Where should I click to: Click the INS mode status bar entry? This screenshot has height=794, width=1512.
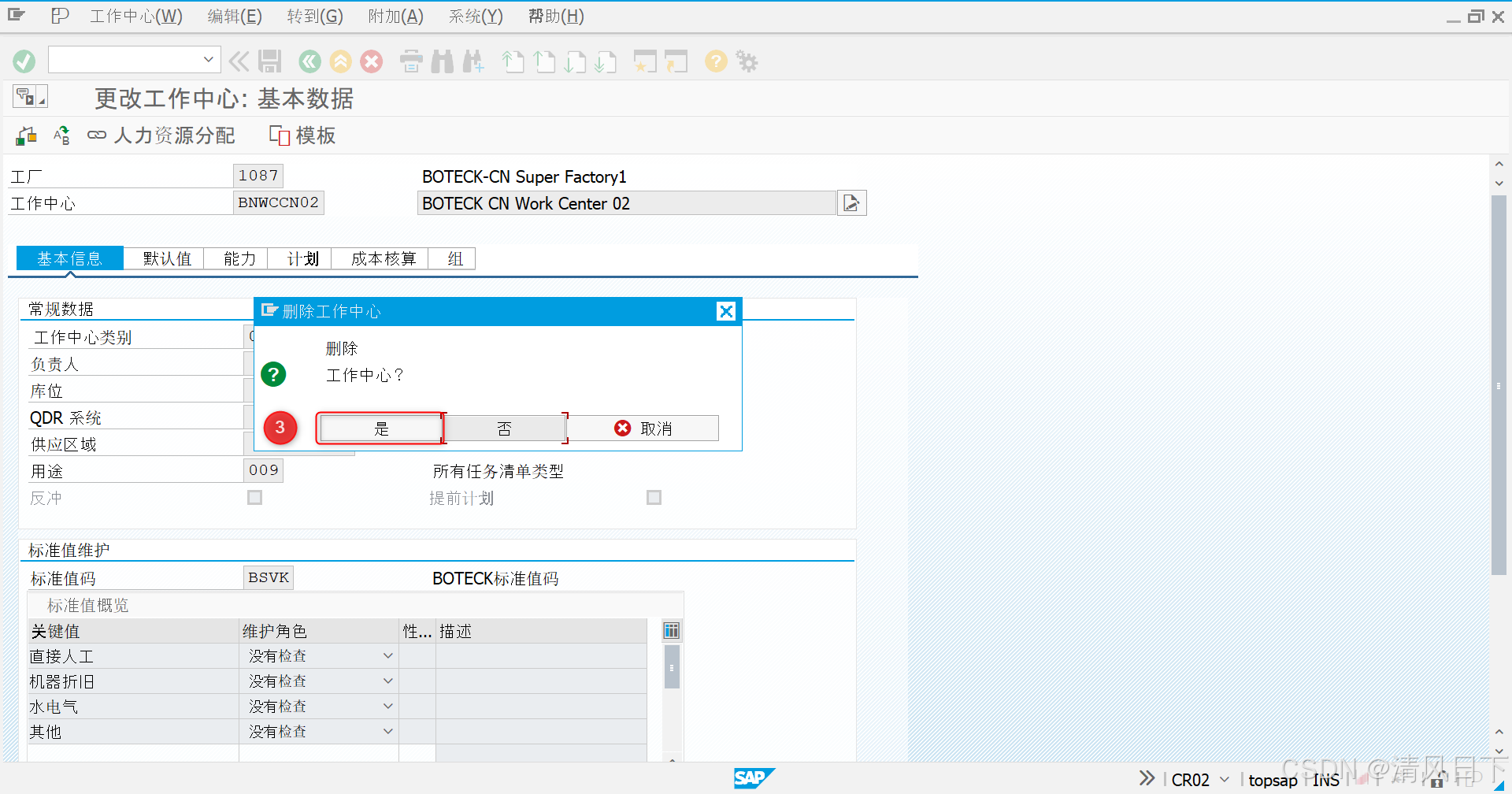[1326, 780]
